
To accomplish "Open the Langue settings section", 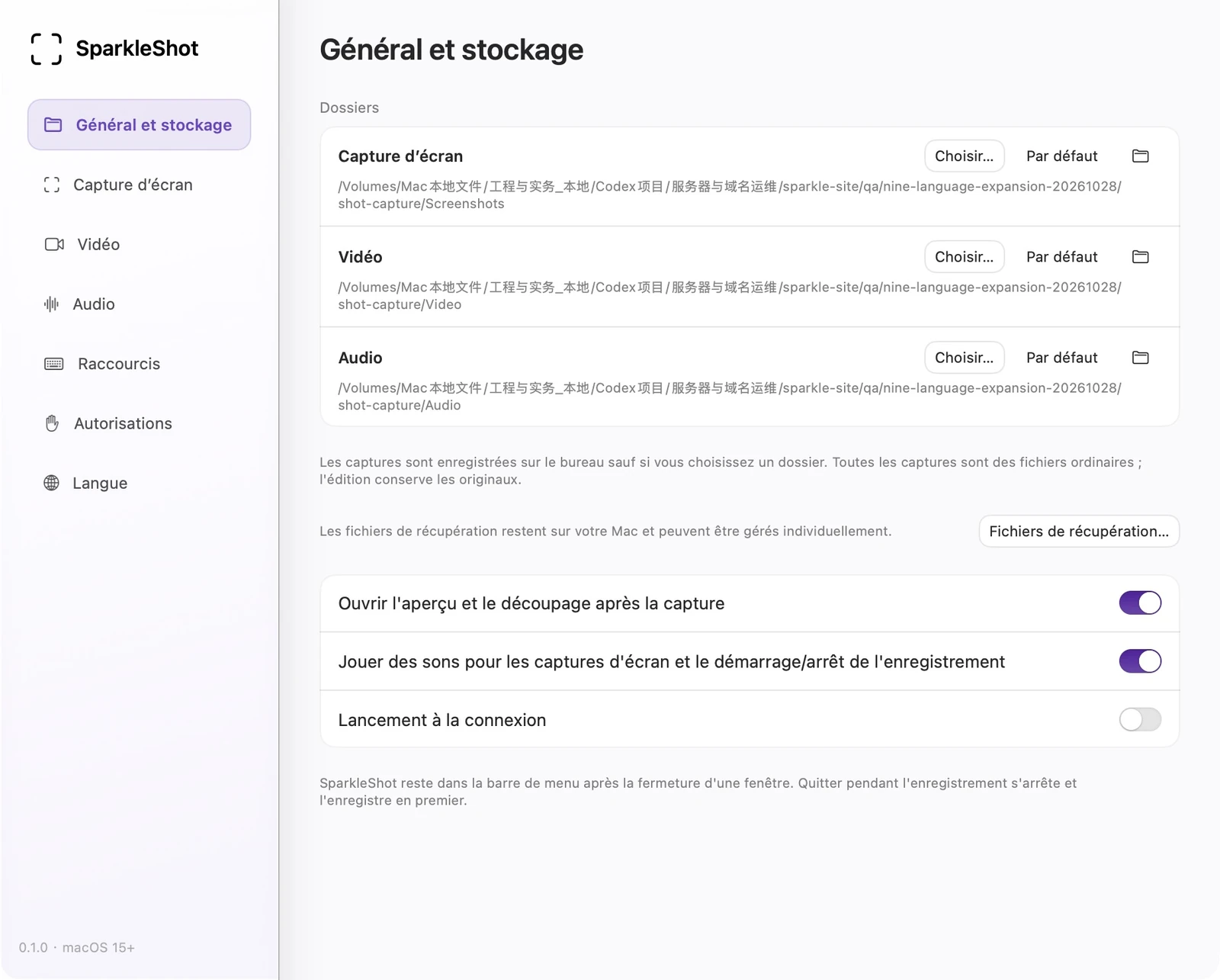I will pyautogui.click(x=140, y=483).
